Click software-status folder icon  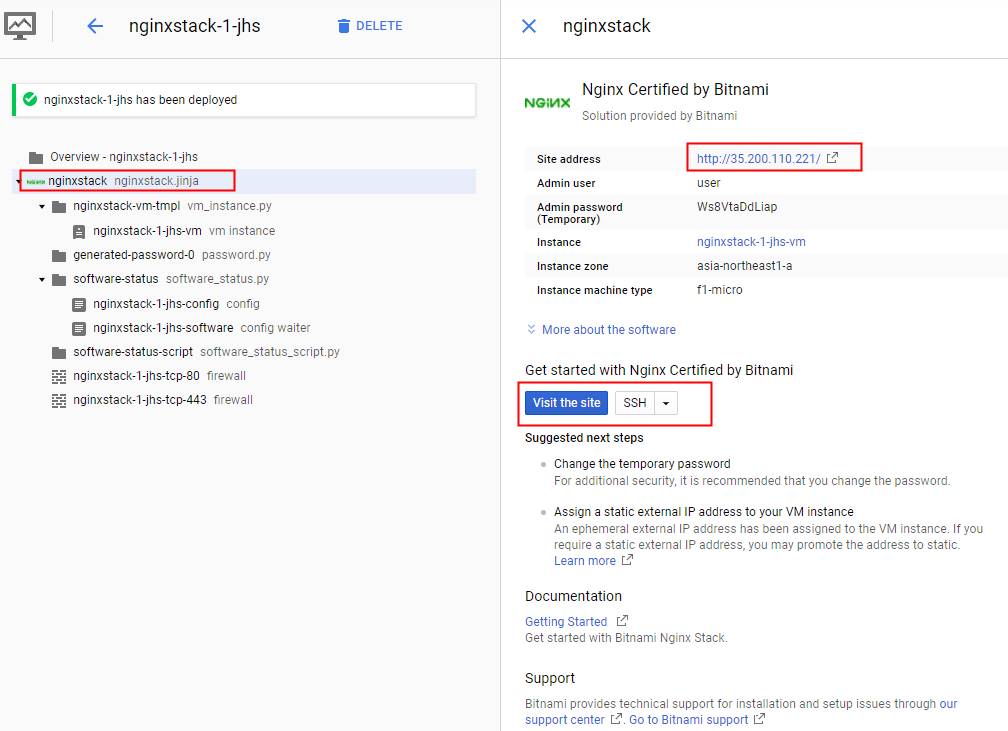point(59,280)
